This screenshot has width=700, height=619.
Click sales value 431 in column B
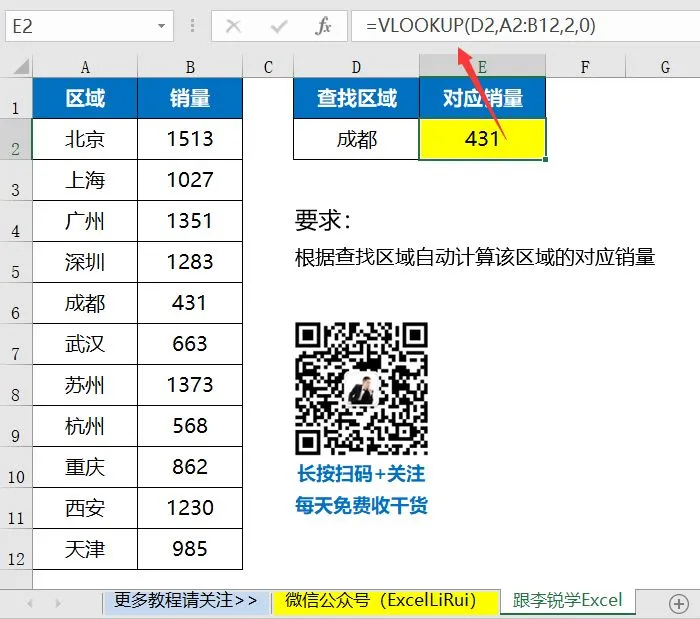pos(190,303)
